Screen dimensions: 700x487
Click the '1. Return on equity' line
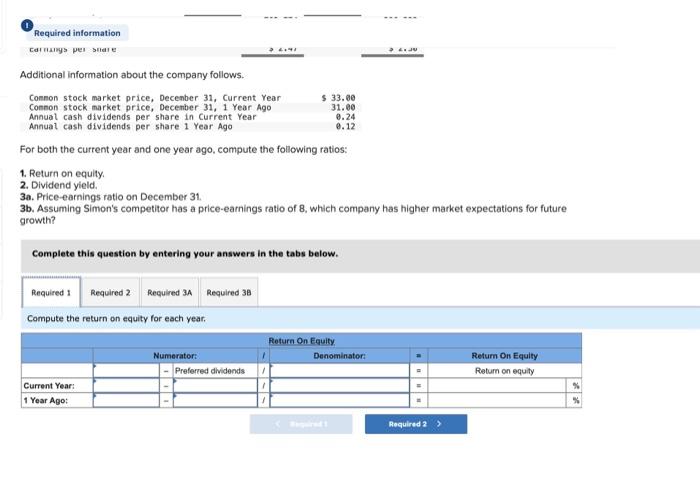coord(62,173)
